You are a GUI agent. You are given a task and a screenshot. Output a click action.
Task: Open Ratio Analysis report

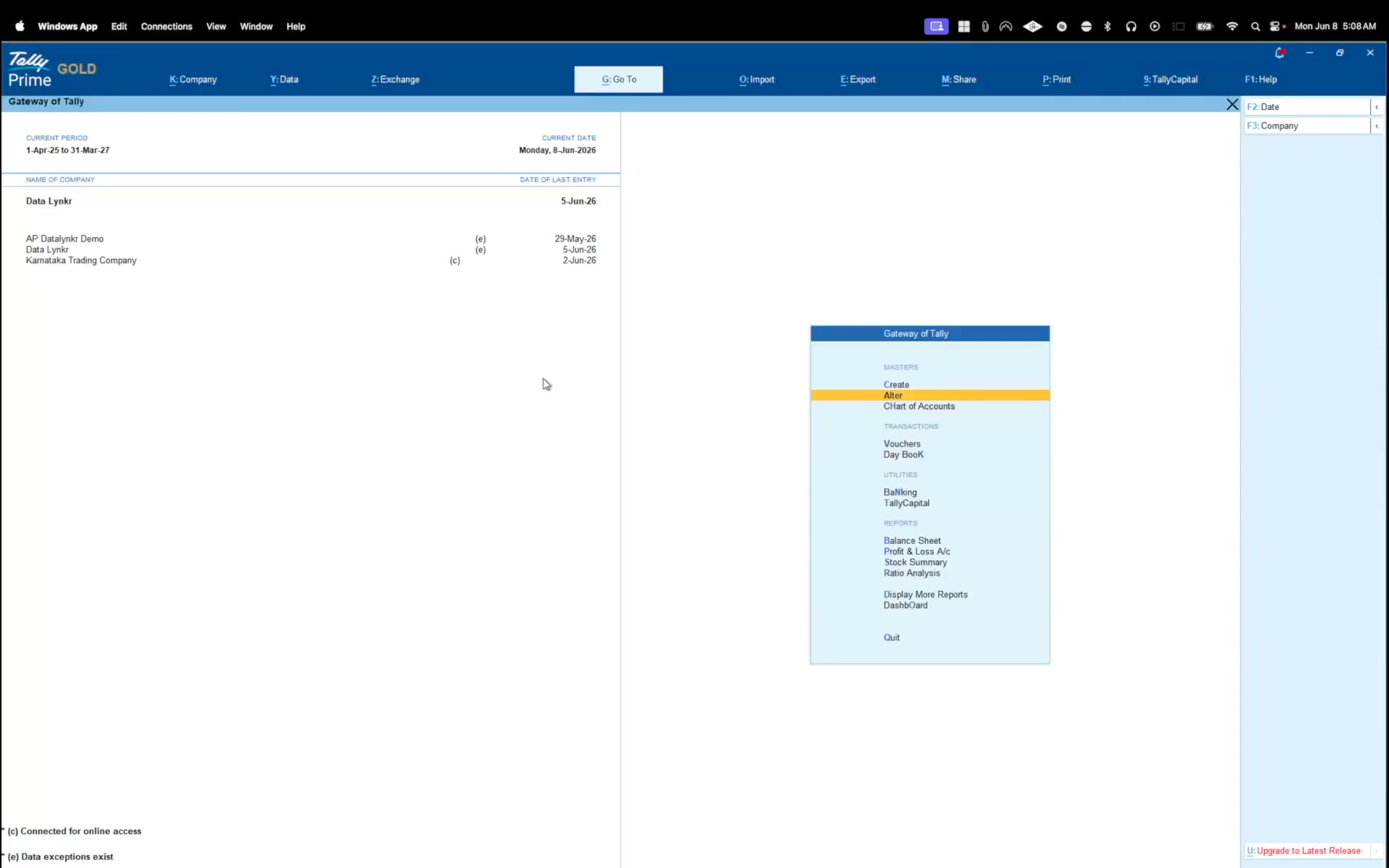912,574
